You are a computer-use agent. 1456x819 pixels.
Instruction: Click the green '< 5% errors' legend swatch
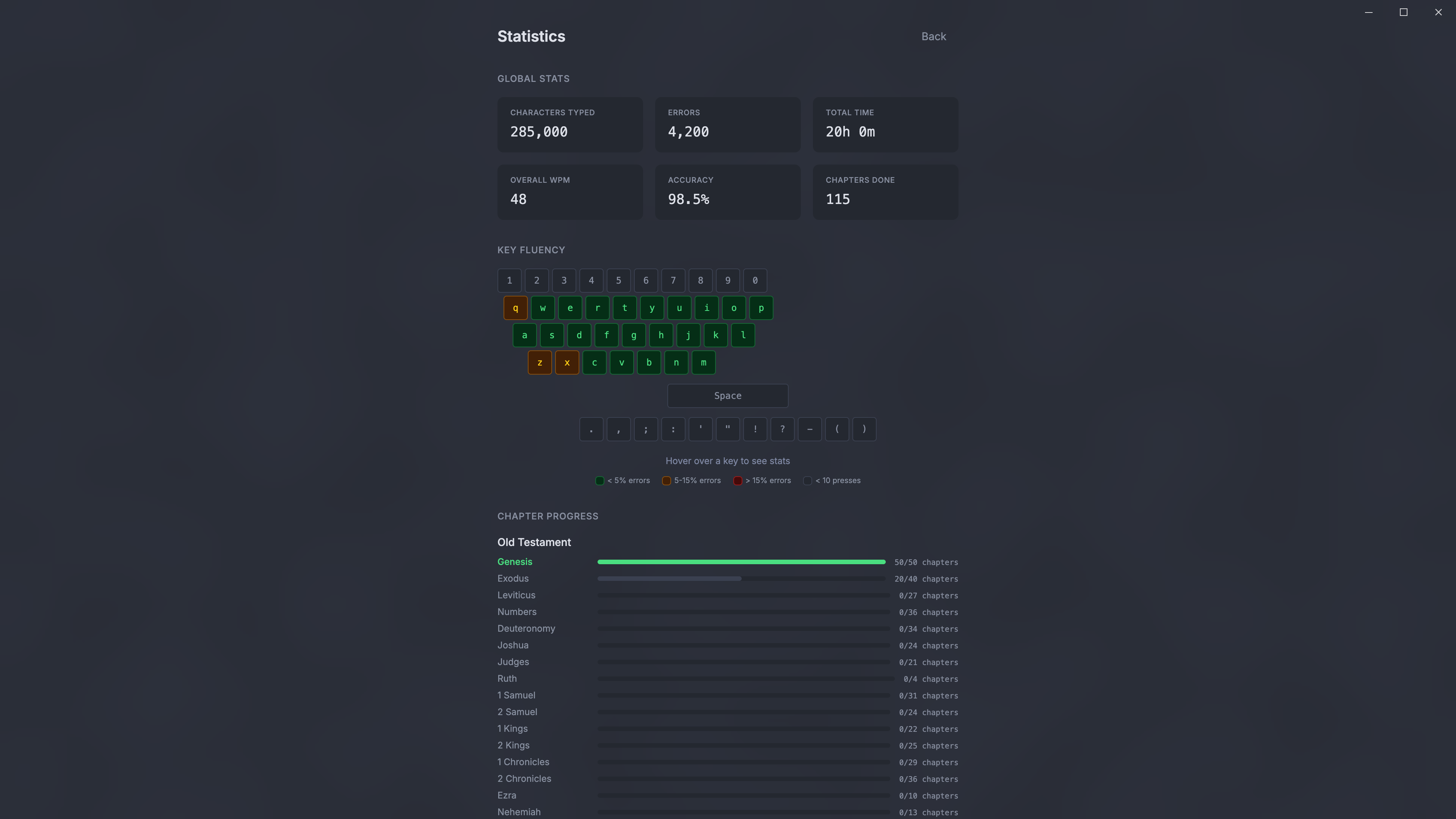pos(600,480)
